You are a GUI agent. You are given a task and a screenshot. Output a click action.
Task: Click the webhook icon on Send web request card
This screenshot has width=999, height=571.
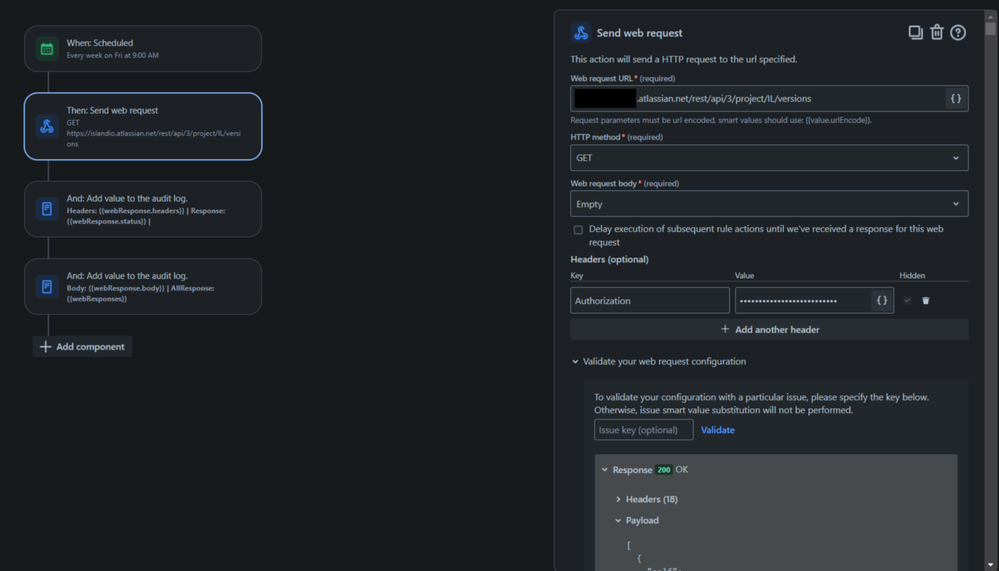click(x=47, y=126)
